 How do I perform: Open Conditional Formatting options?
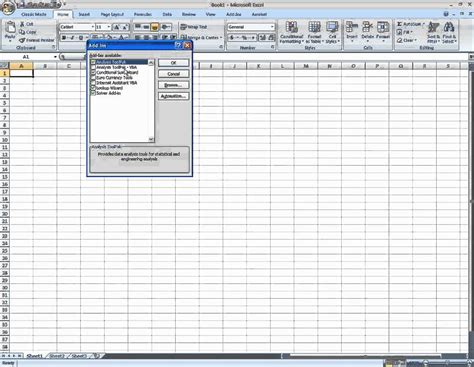[291, 32]
